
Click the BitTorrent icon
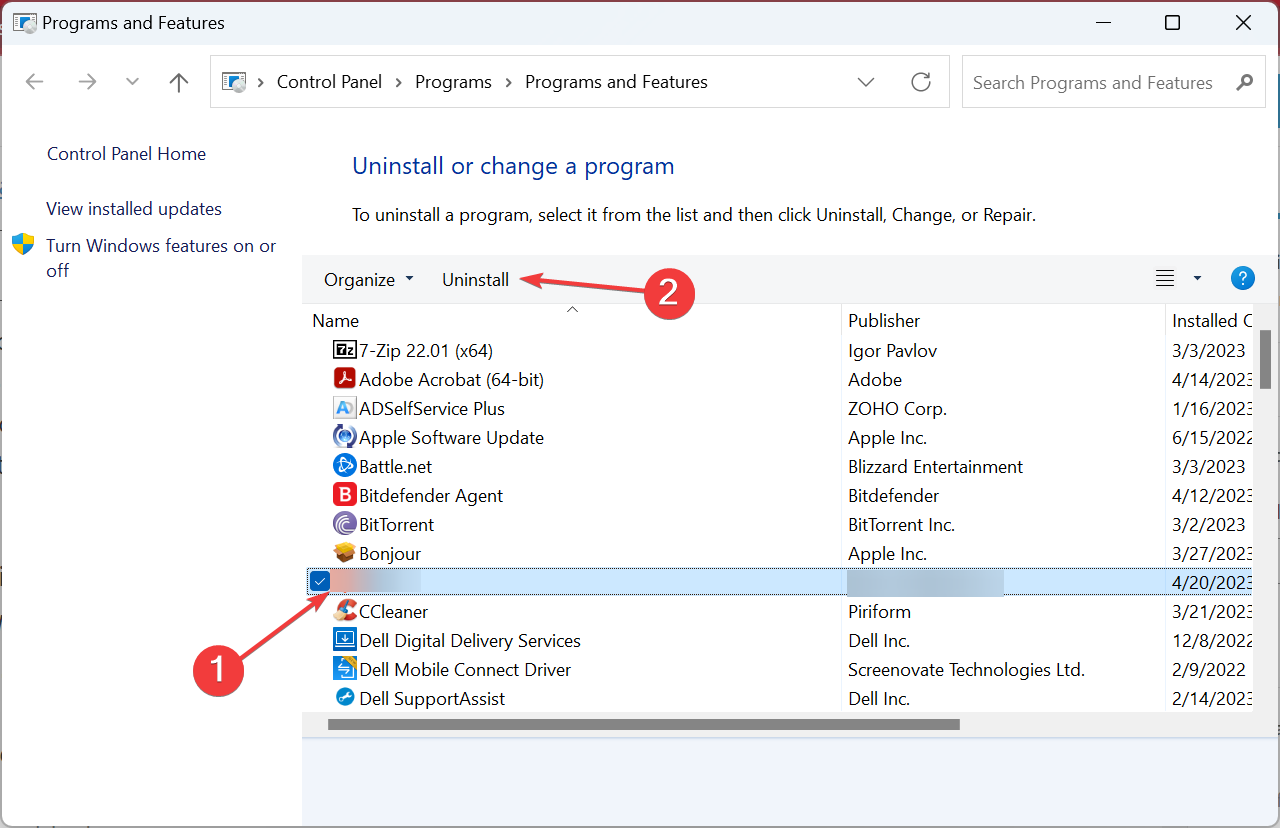tap(345, 524)
